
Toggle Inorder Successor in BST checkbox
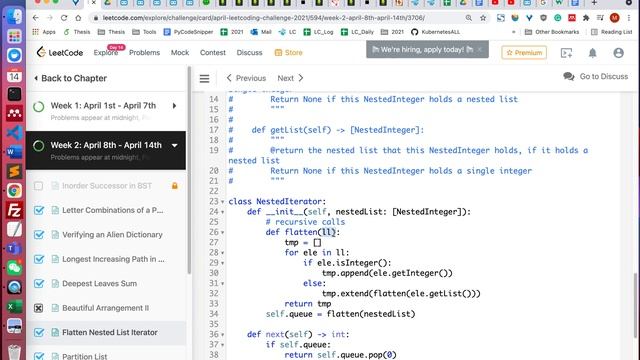tap(38, 186)
